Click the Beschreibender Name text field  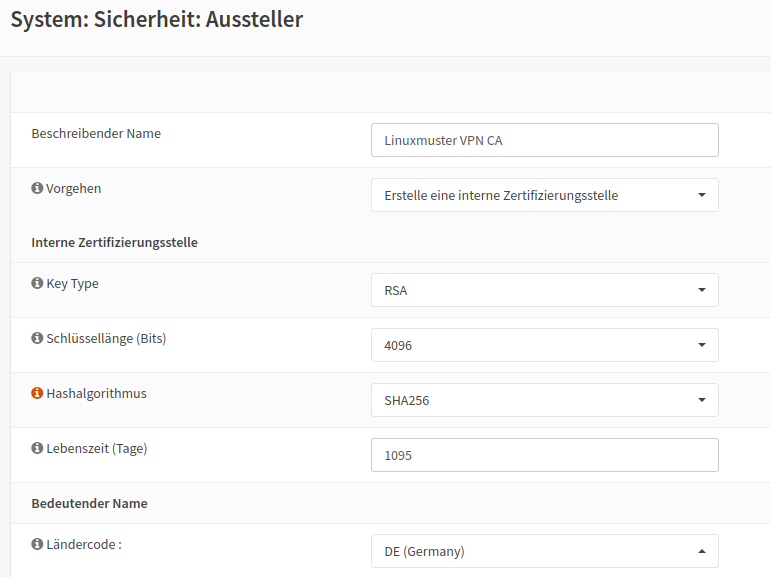point(545,140)
